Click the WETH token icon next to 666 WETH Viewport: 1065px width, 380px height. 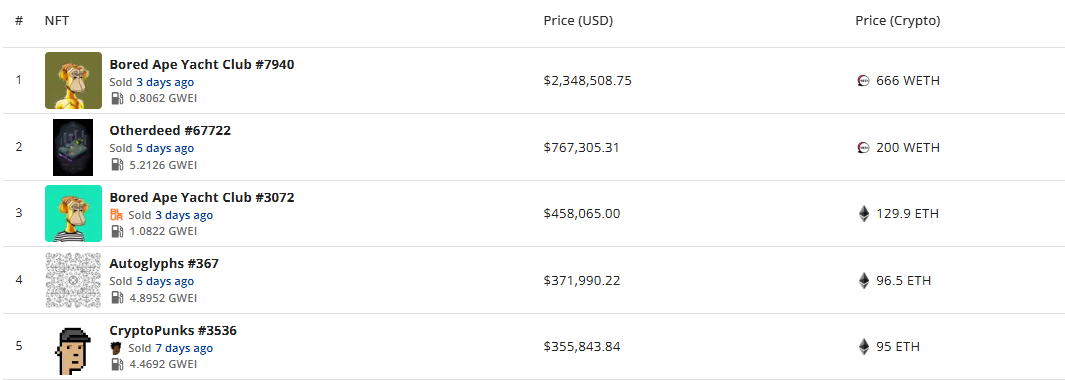tap(863, 81)
